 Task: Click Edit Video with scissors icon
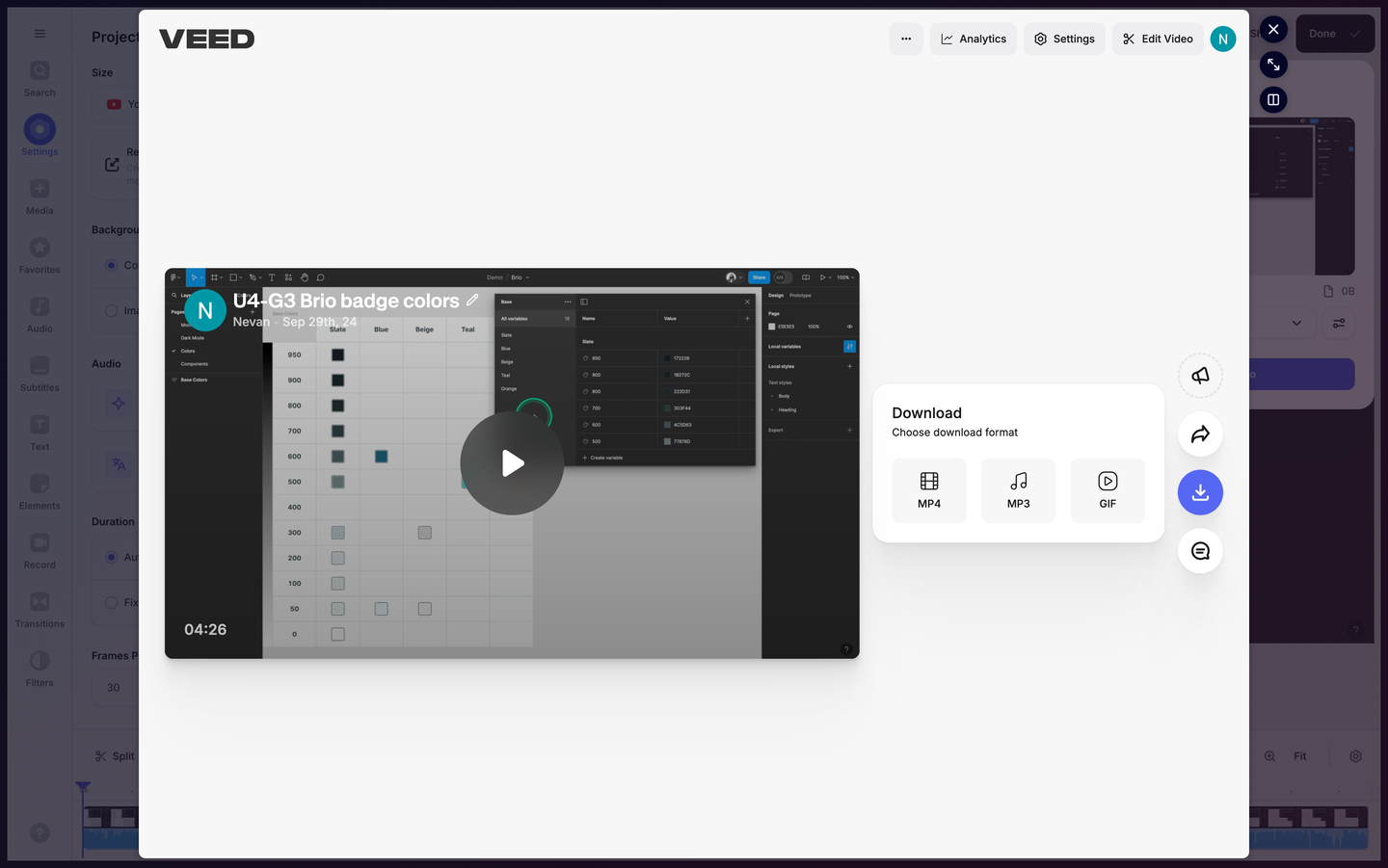1157,39
